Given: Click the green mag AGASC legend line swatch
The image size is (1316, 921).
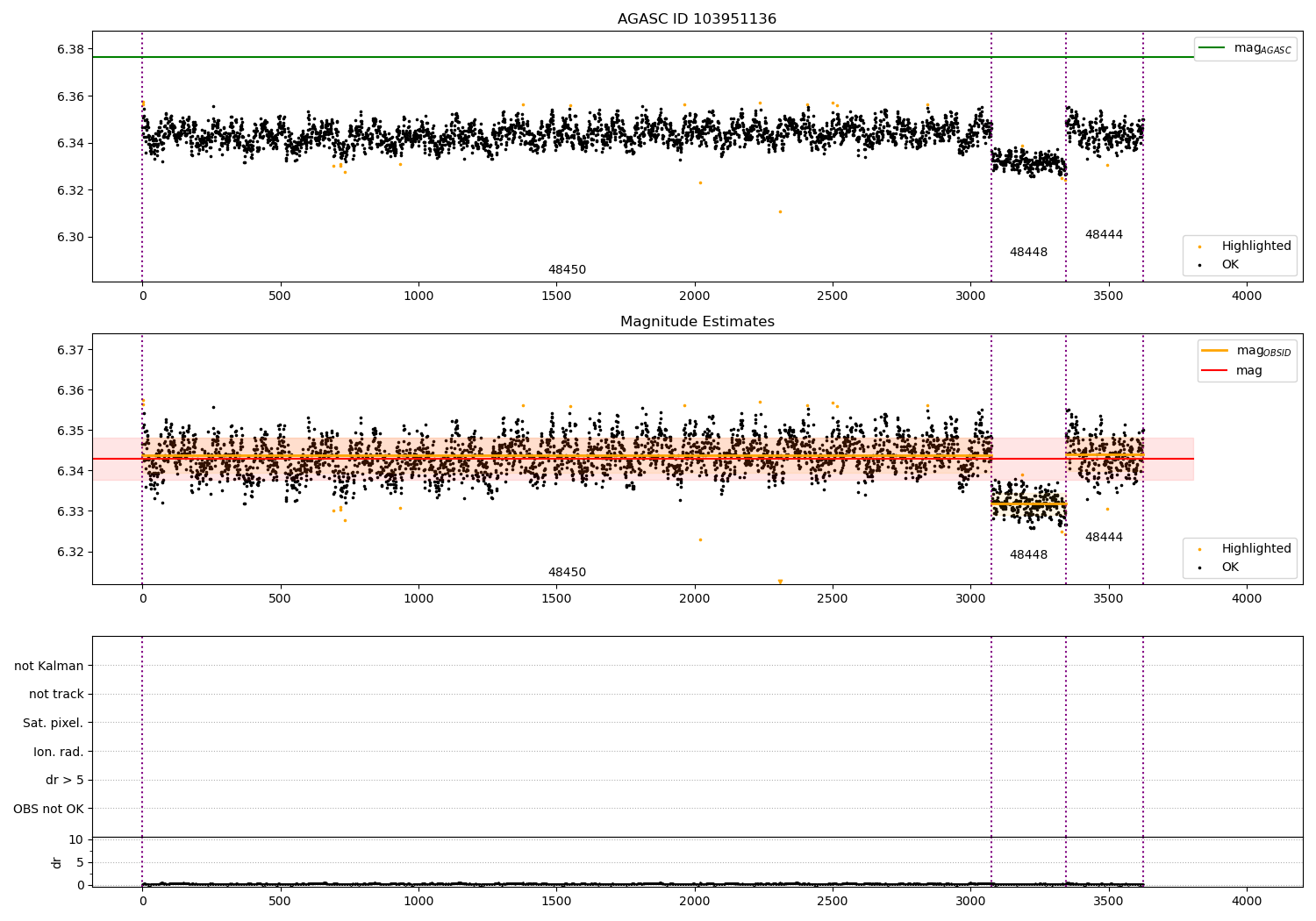Looking at the screenshot, I should [1212, 48].
